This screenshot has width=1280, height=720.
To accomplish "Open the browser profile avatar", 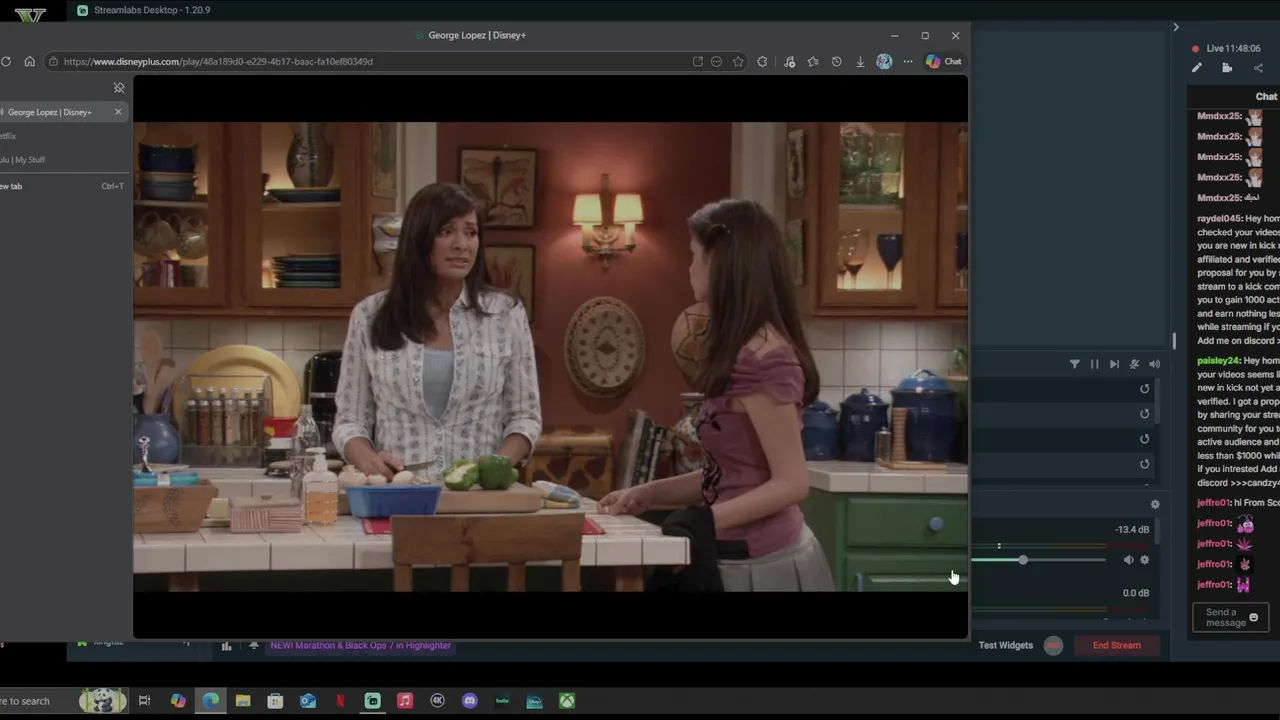I will [x=884, y=61].
